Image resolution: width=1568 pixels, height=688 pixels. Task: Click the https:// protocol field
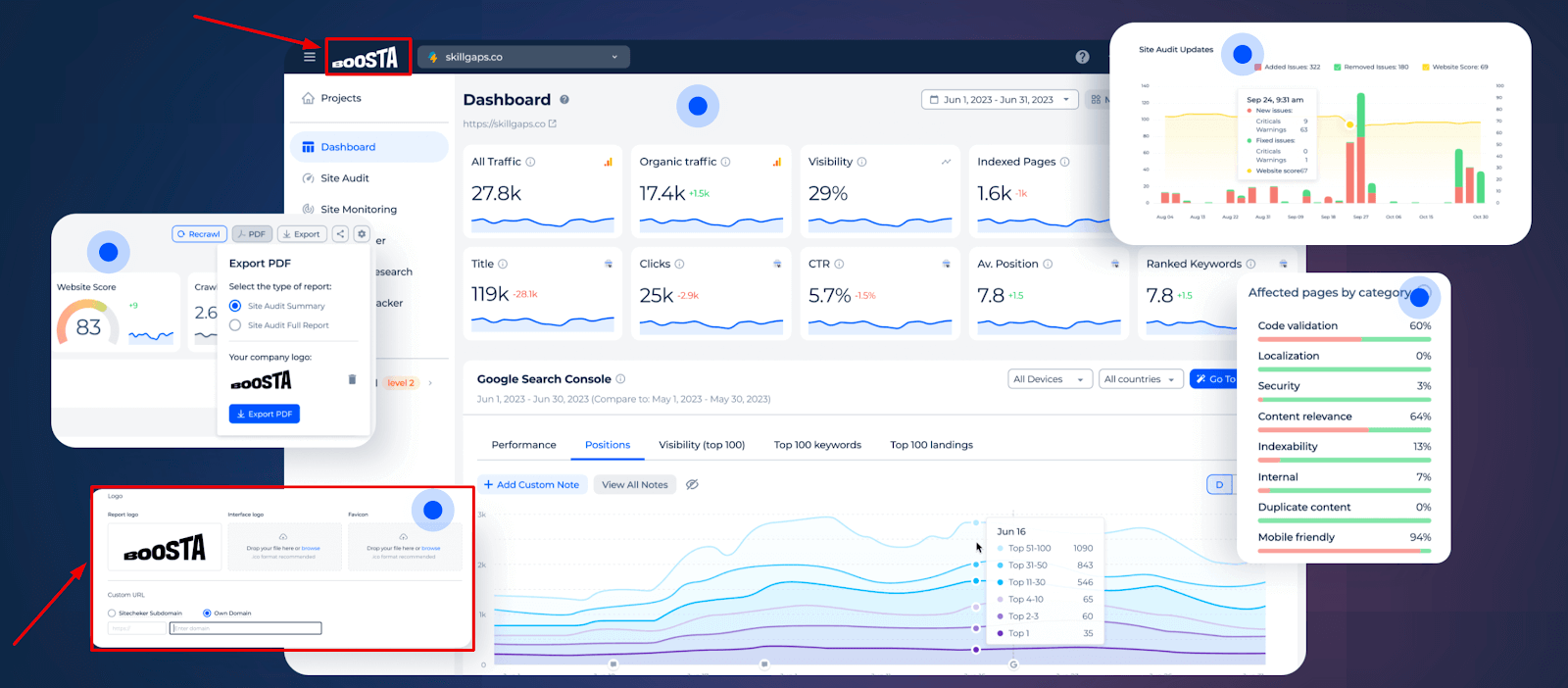click(x=136, y=628)
